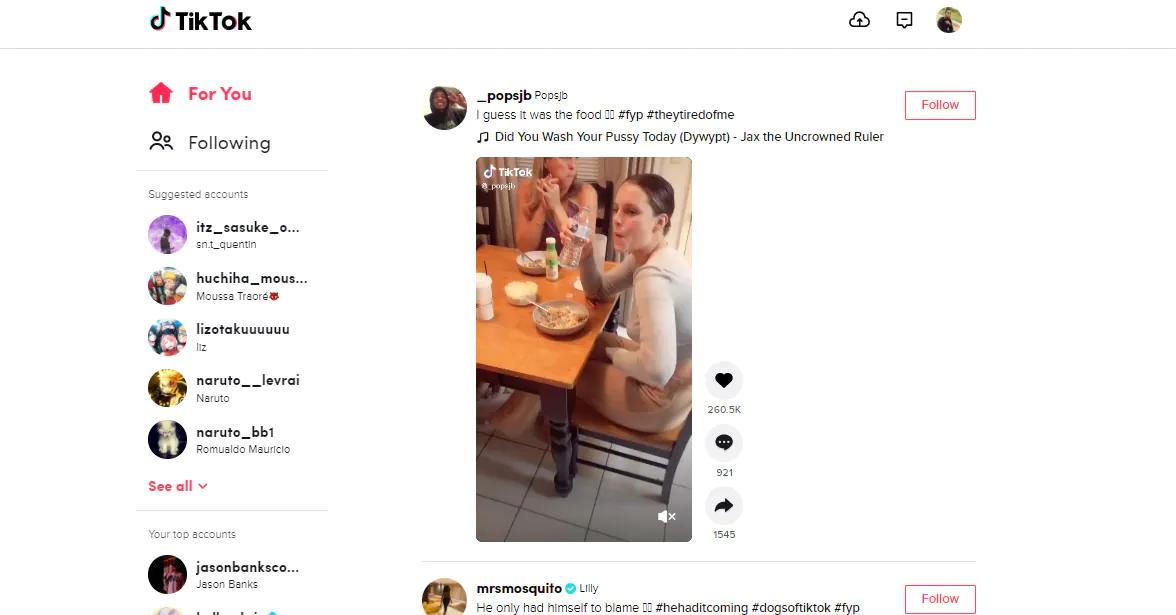The height and width of the screenshot is (615, 1176).
Task: Open the #theytiredofme hashtag
Action: click(690, 115)
